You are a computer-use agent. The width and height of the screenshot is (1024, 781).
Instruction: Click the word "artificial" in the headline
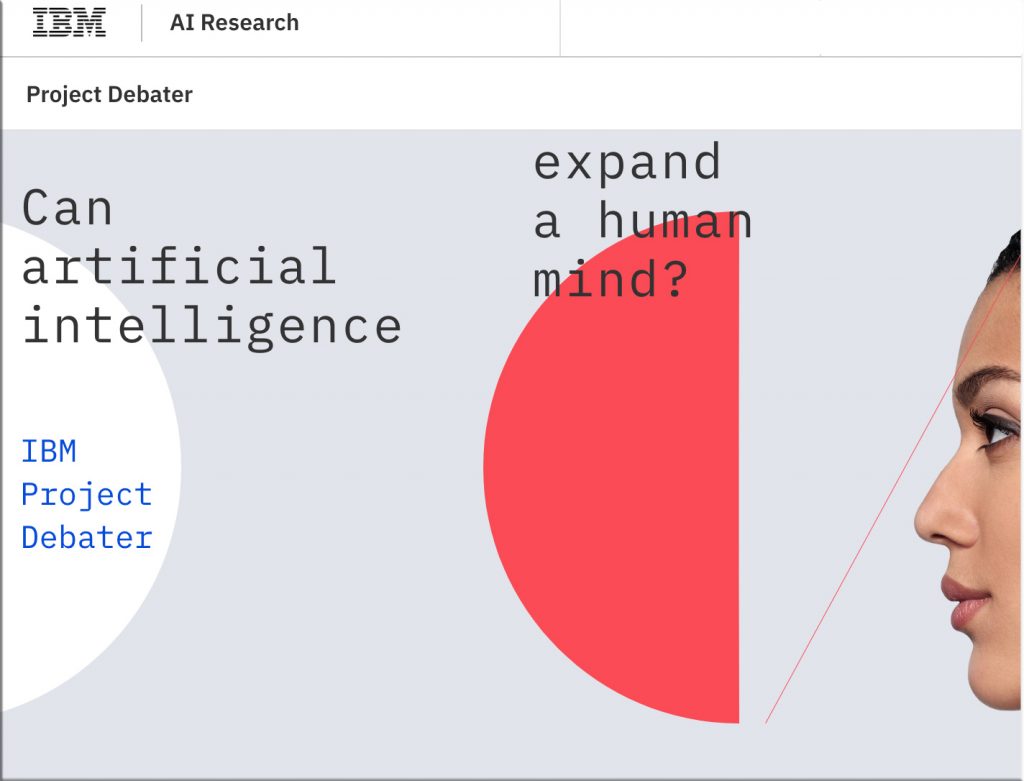[179, 266]
